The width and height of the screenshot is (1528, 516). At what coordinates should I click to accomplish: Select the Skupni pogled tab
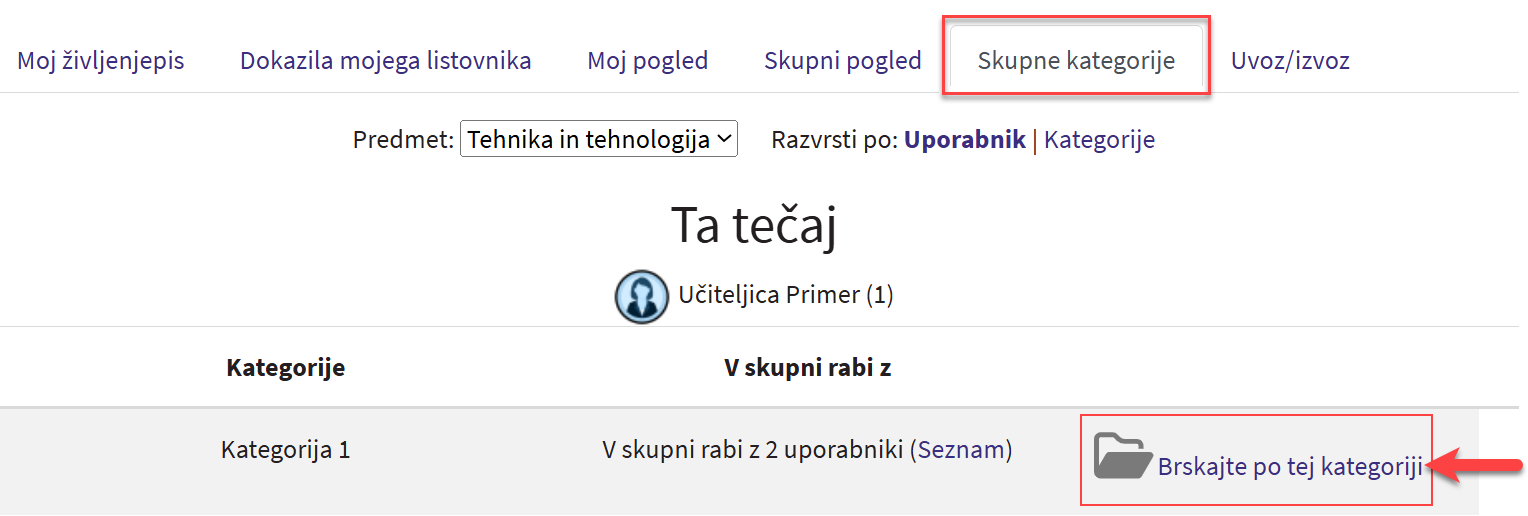click(842, 60)
